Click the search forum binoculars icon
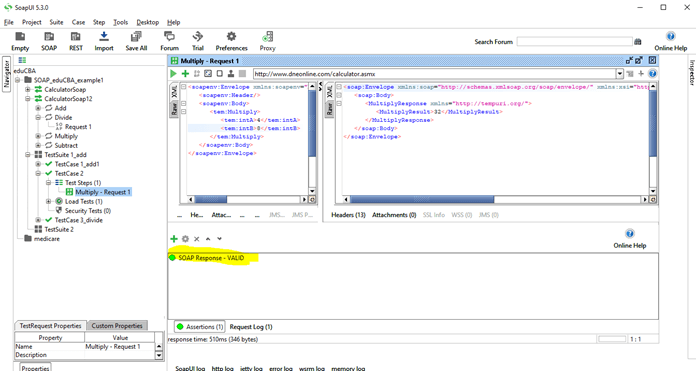The width and height of the screenshot is (696, 371). pos(638,42)
